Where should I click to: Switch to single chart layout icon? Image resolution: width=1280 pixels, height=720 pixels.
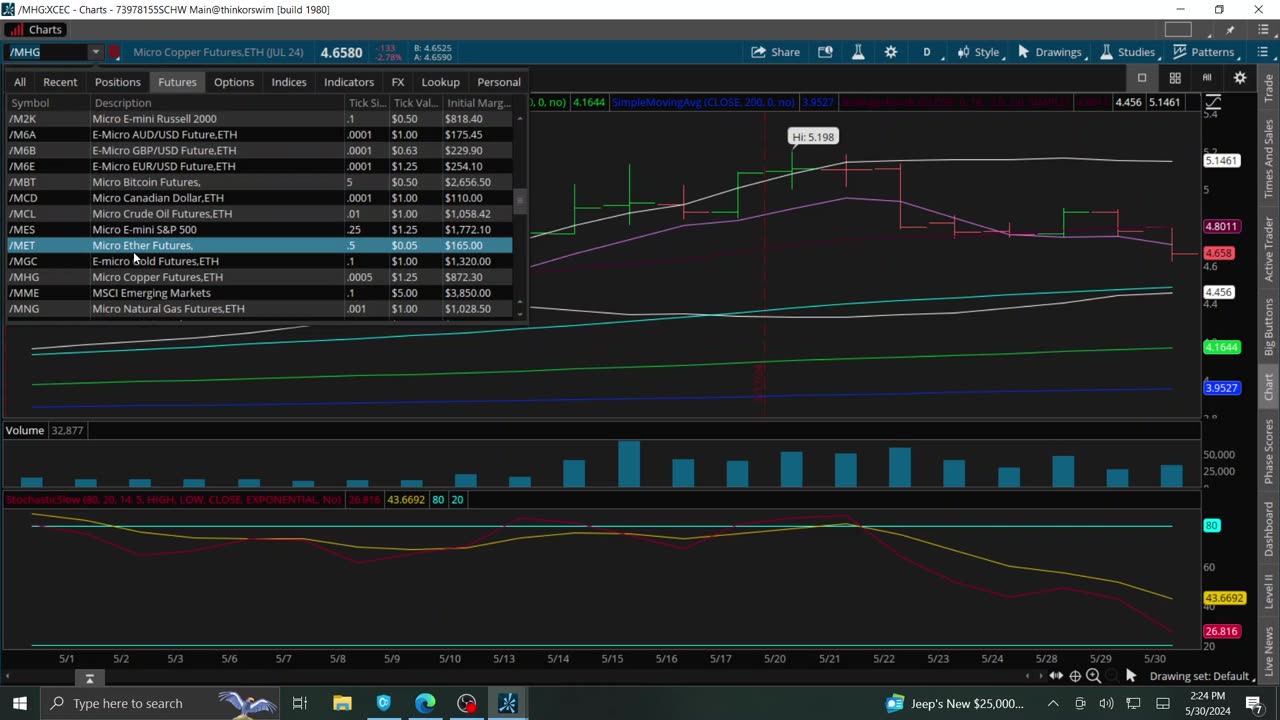point(1142,78)
